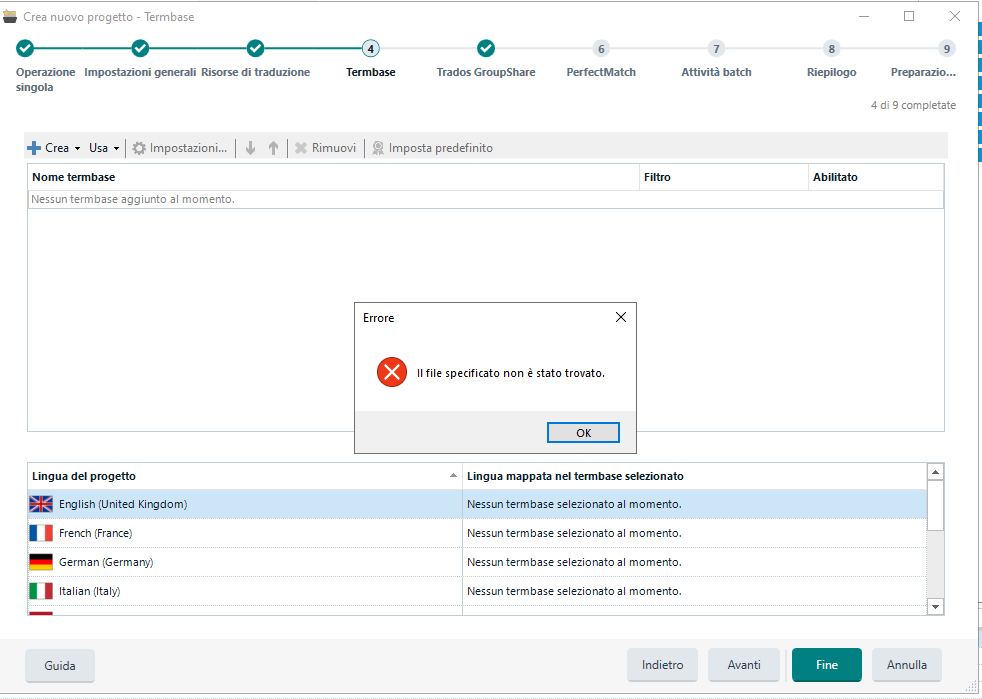The height and width of the screenshot is (699, 982).
Task: Click the Annulla button
Action: pos(907,665)
